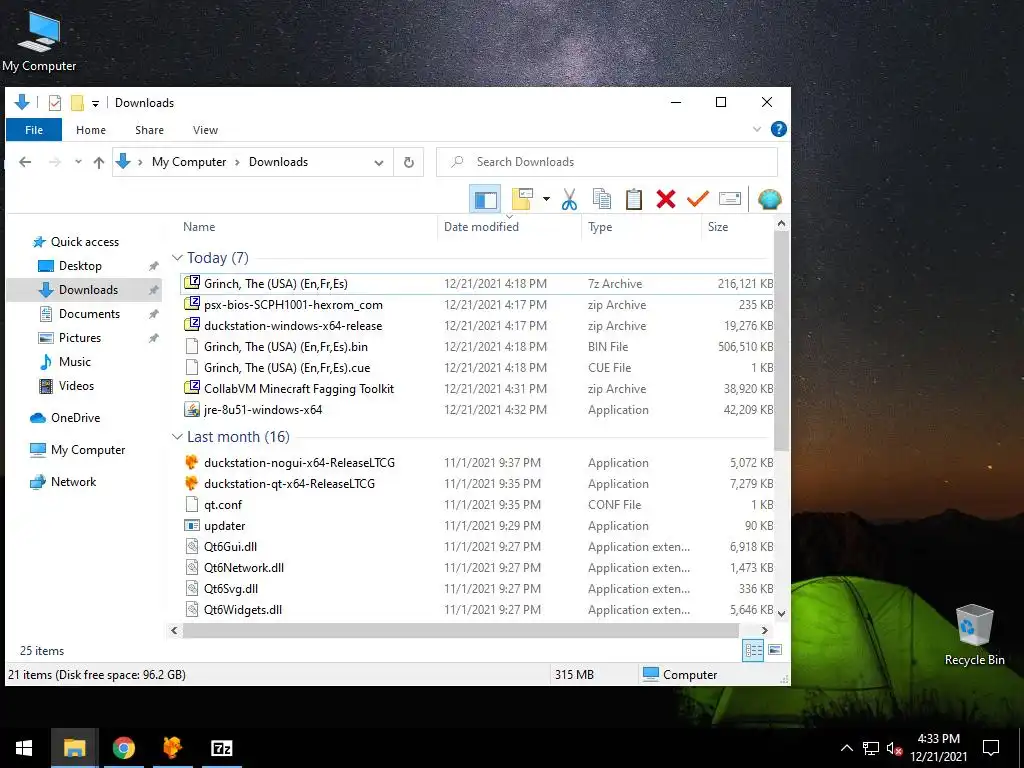Click My Computer in the address breadcrumb
Screen dimensions: 1024x768
point(189,162)
